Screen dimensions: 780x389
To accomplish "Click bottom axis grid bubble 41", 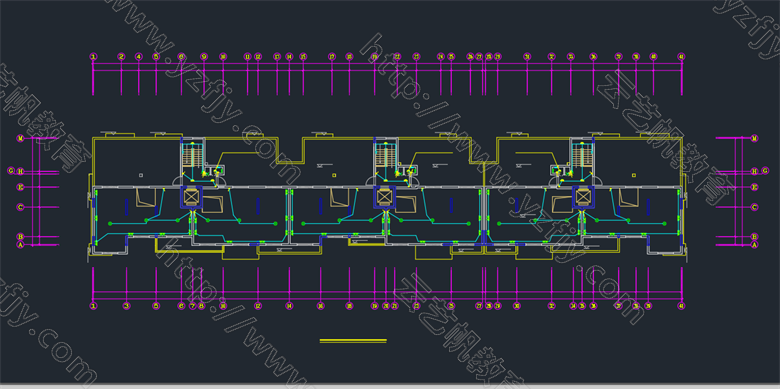I will tap(682, 306).
